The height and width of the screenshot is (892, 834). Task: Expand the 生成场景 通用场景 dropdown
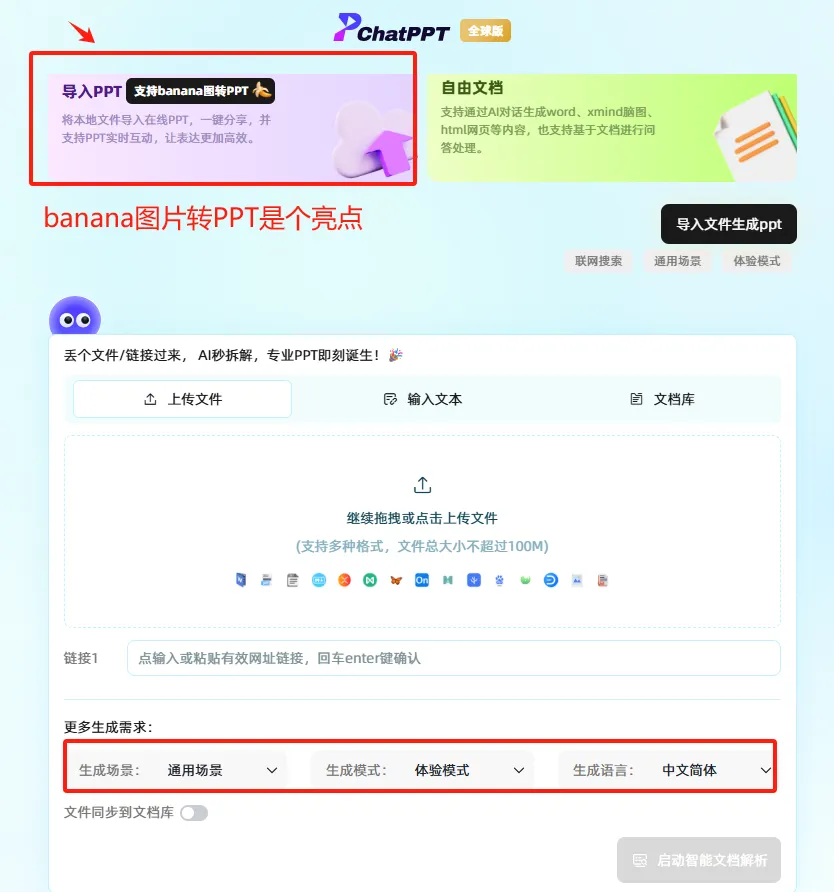point(177,770)
